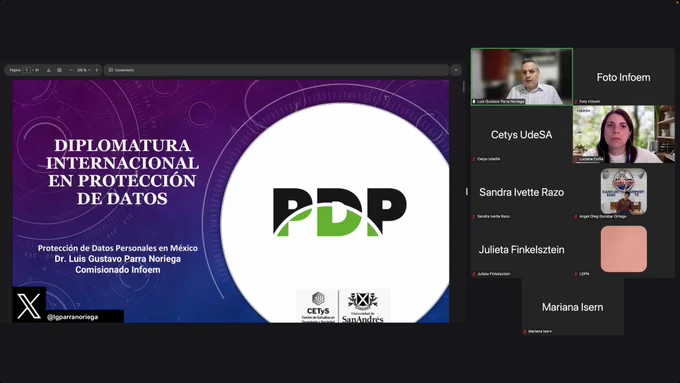Select the Julieta Finkelsztein participant tile
This screenshot has width=680, height=383.
(522, 249)
